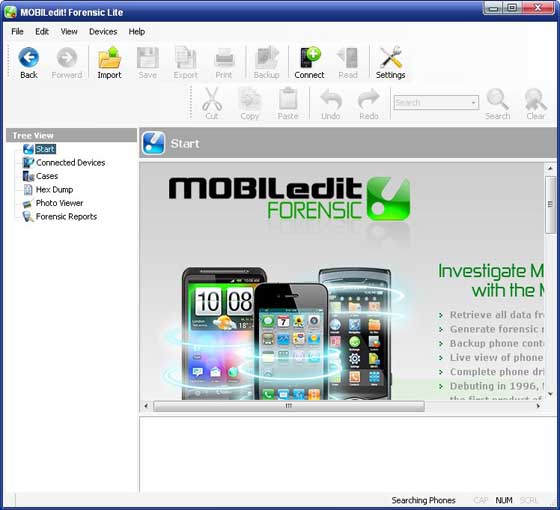Click the Back arrow toolbar icon
The image size is (560, 510).
click(x=29, y=58)
